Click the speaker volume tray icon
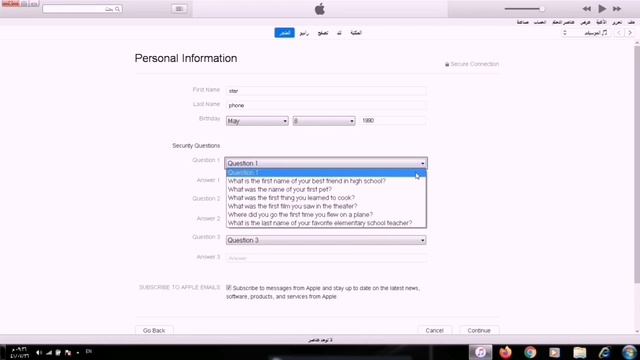640x360 pixels. [x=39, y=352]
